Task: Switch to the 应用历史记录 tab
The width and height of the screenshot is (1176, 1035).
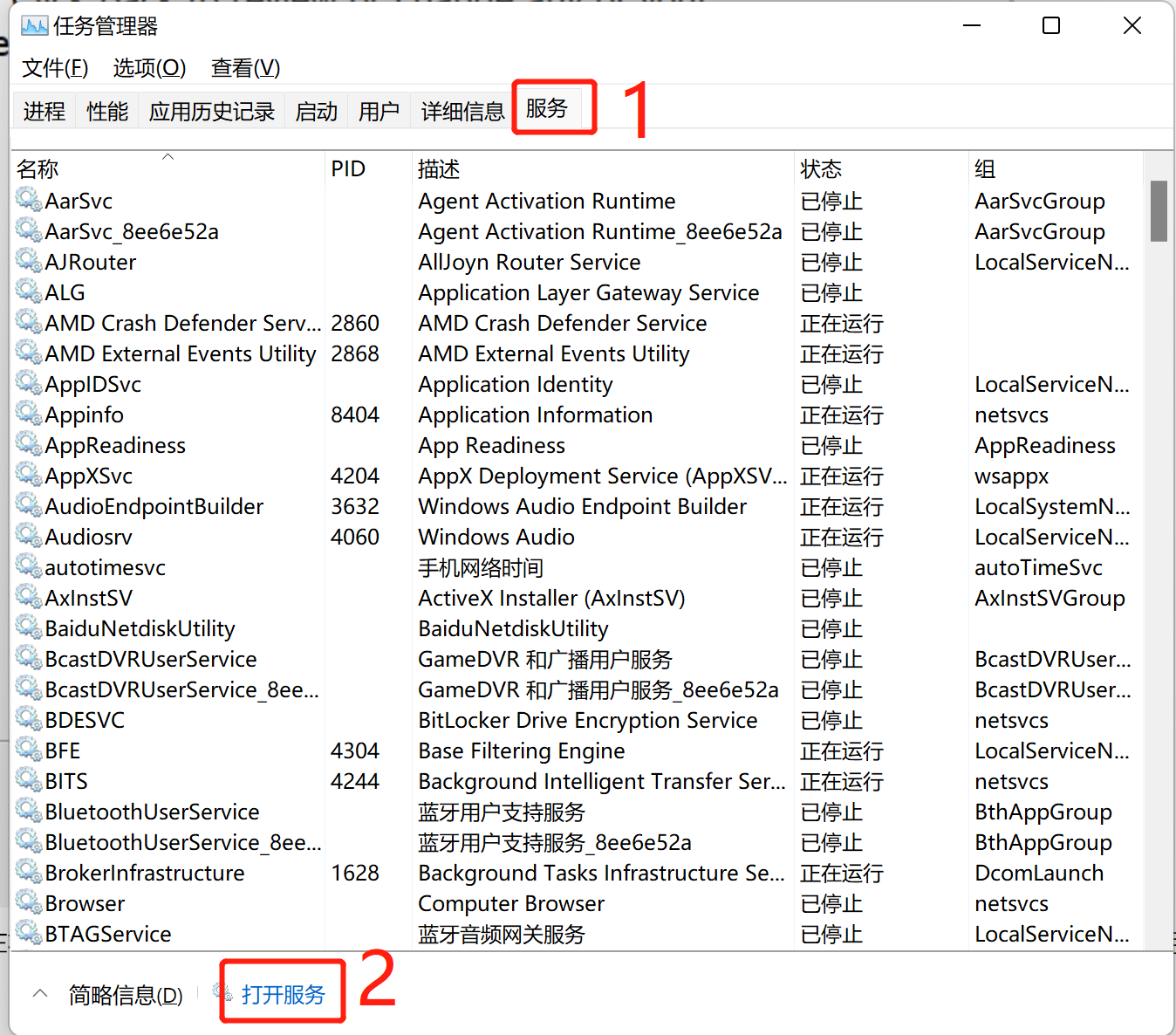Action: (x=212, y=111)
